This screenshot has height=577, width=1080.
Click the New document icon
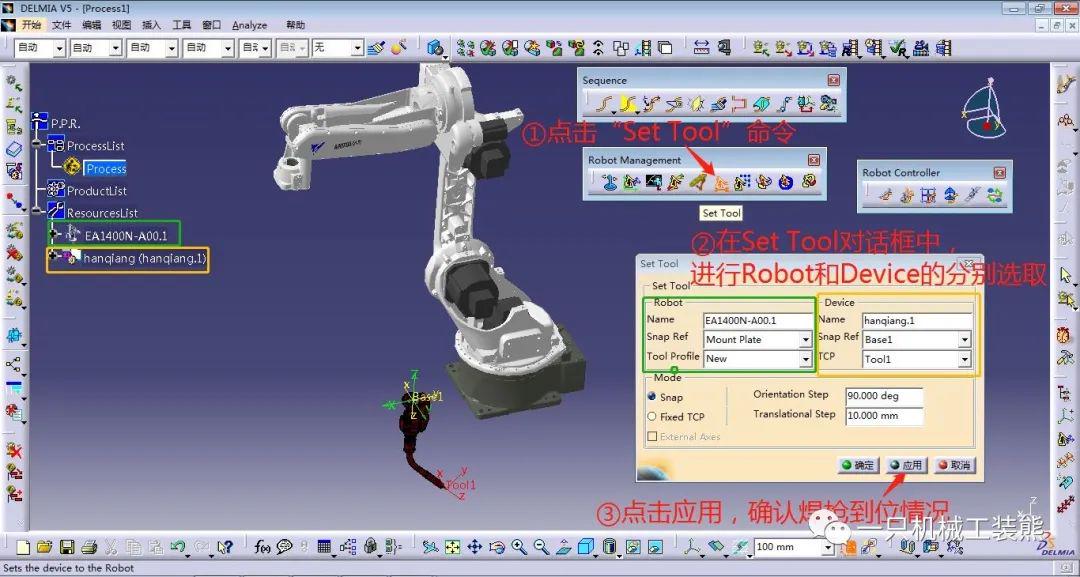(x=23, y=547)
